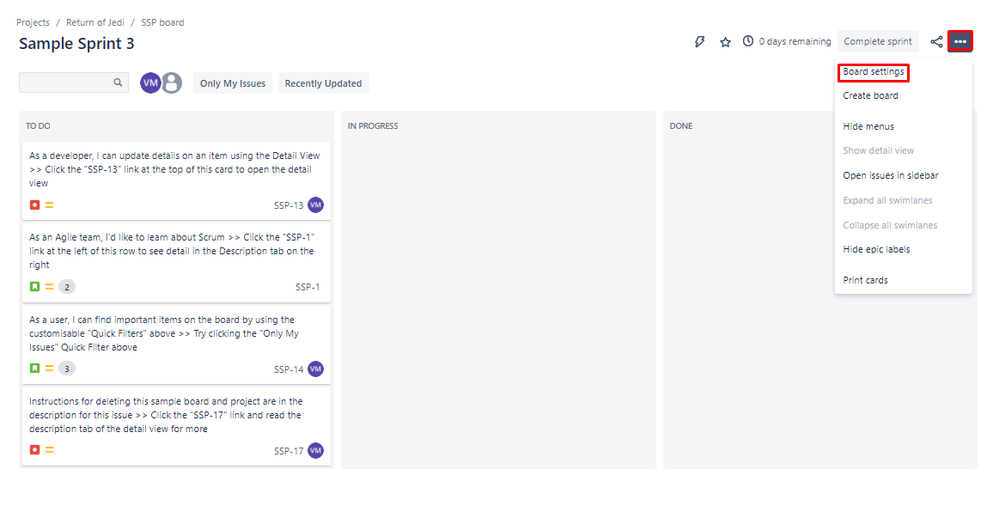
Task: Select the SSP-13 developer Detail View card
Action: [176, 181]
